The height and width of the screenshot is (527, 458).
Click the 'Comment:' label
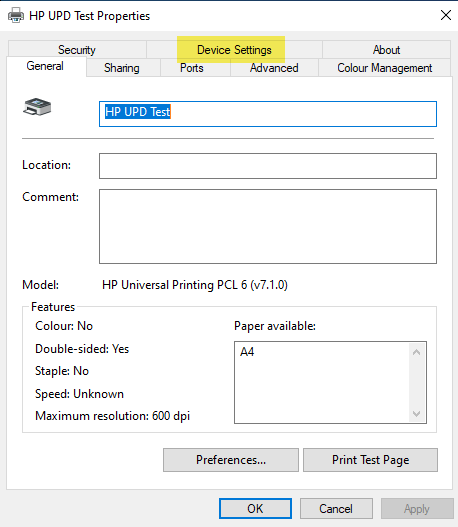coord(50,197)
